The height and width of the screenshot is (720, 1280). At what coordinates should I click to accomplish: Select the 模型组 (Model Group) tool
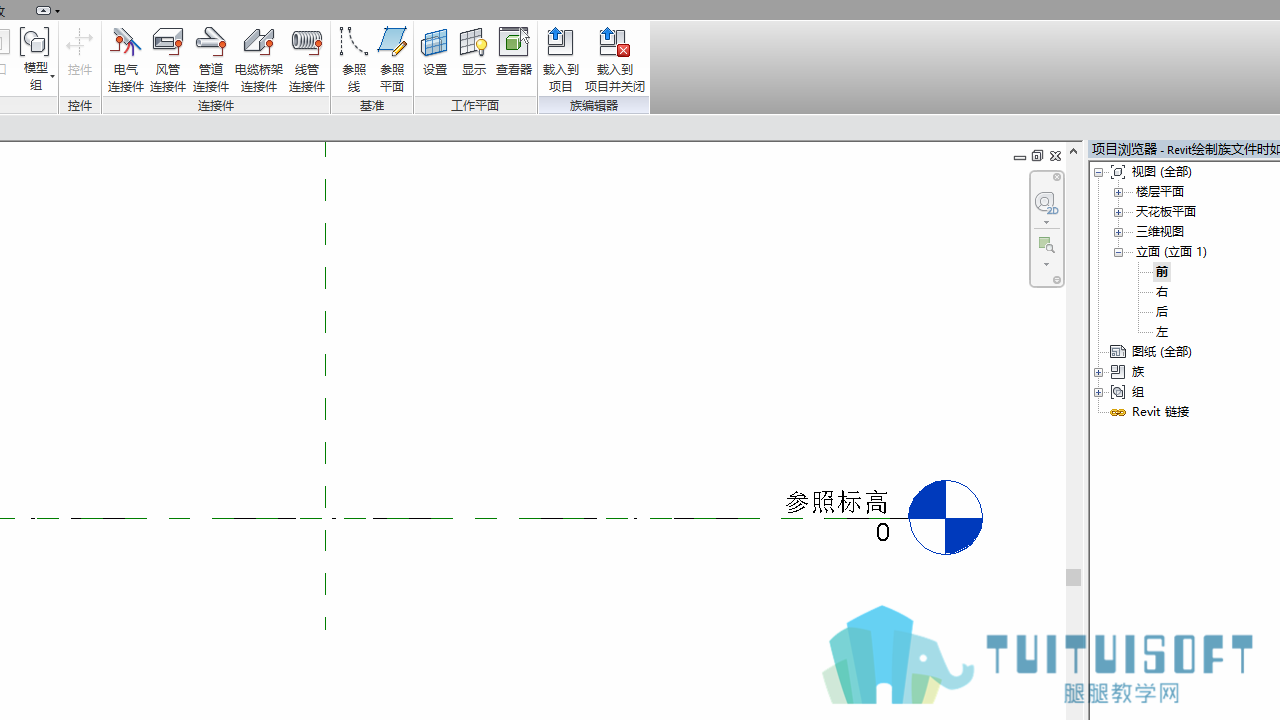point(36,59)
